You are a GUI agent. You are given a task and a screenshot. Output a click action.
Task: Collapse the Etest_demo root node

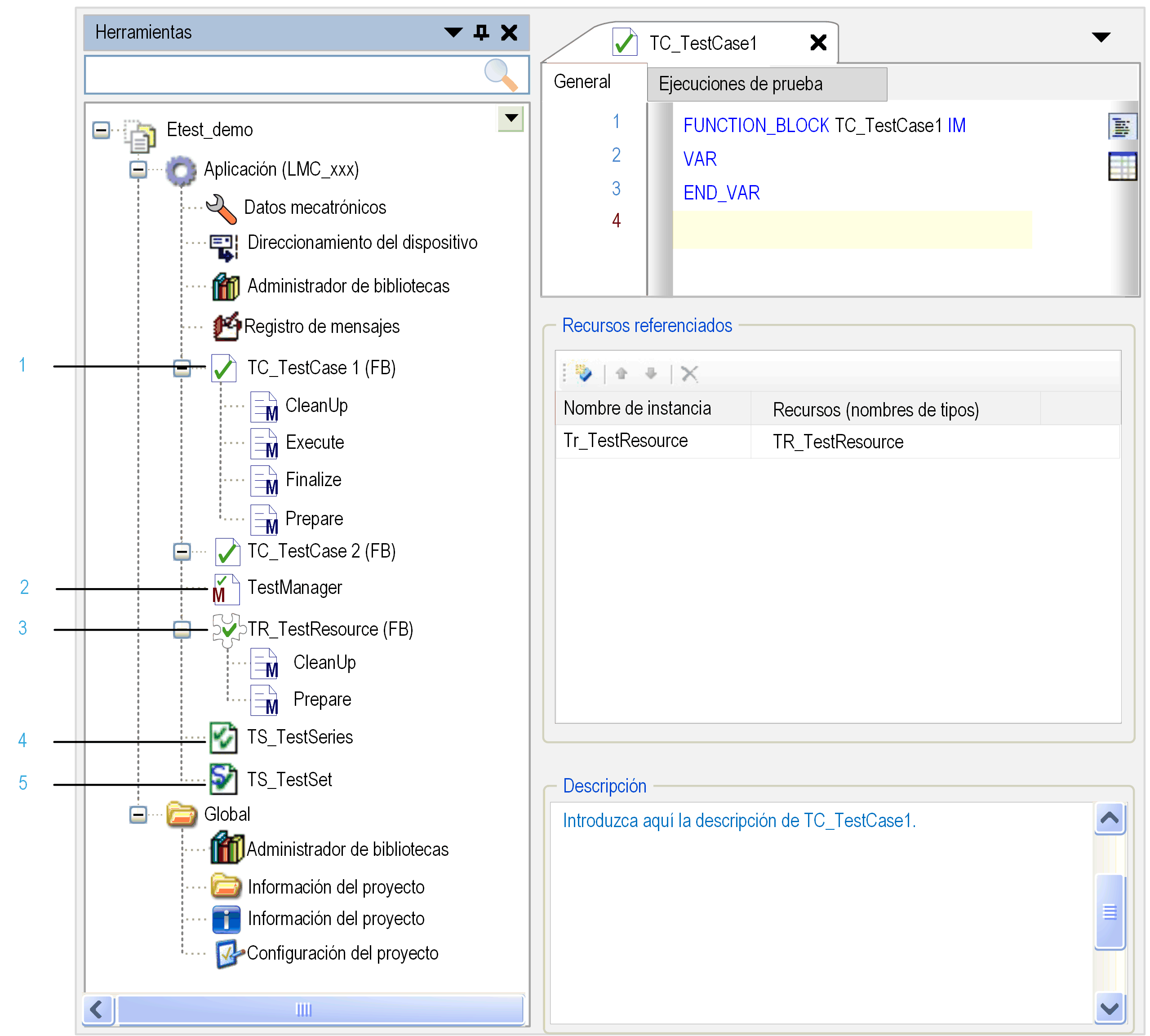[101, 130]
